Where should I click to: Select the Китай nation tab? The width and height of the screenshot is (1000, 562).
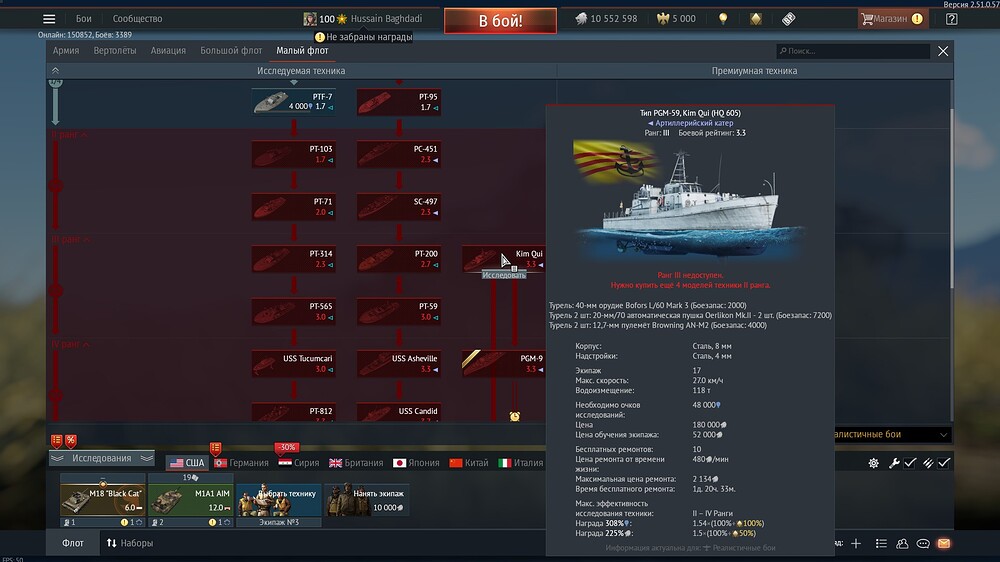pos(469,462)
